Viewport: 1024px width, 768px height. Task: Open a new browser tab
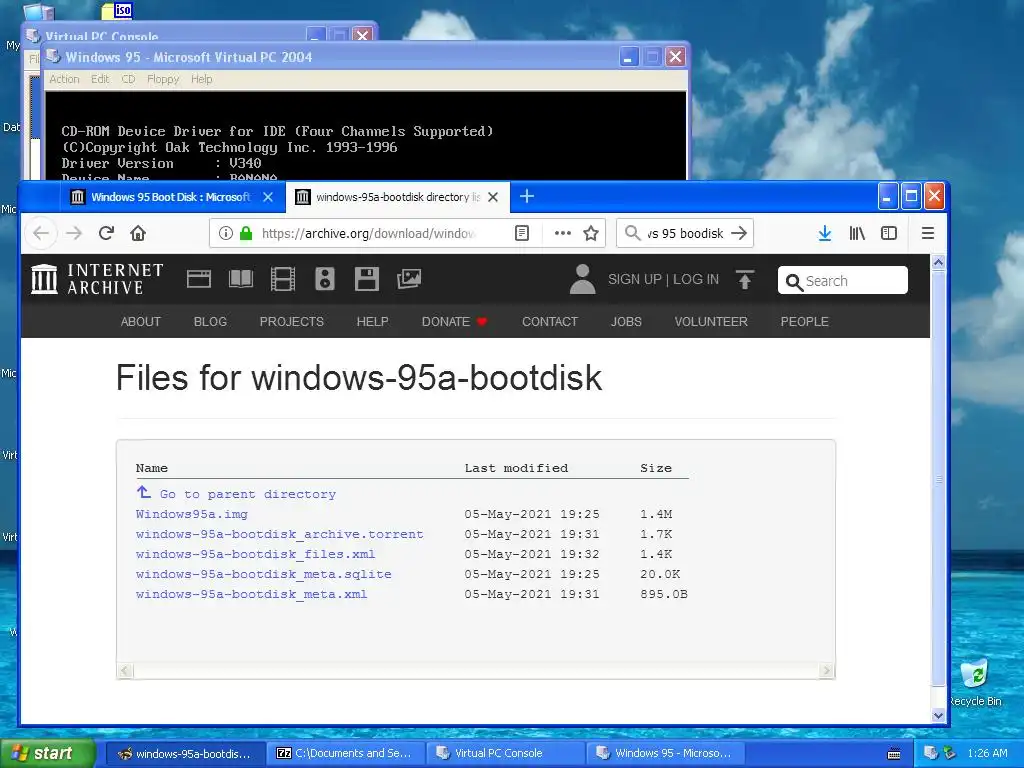527,196
